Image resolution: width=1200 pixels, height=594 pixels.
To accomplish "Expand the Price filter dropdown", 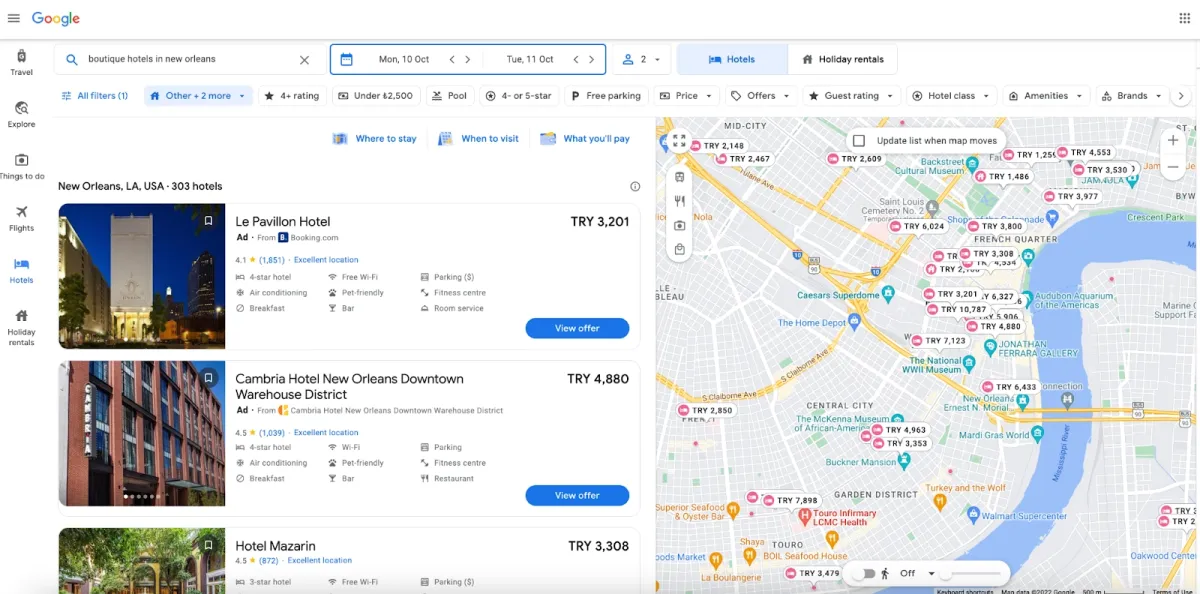I will (687, 96).
